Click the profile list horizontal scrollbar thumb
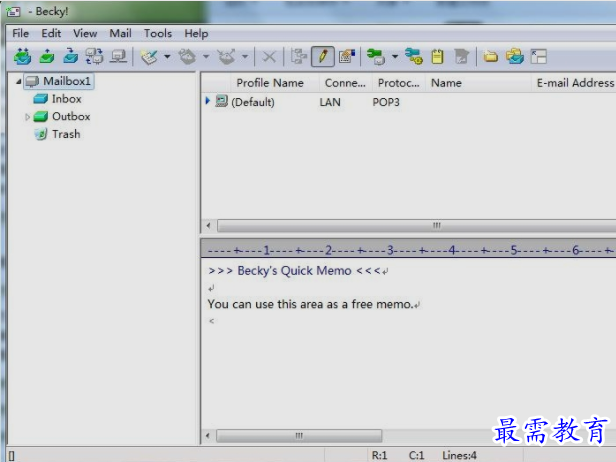This screenshot has height=462, width=616. tap(416, 226)
